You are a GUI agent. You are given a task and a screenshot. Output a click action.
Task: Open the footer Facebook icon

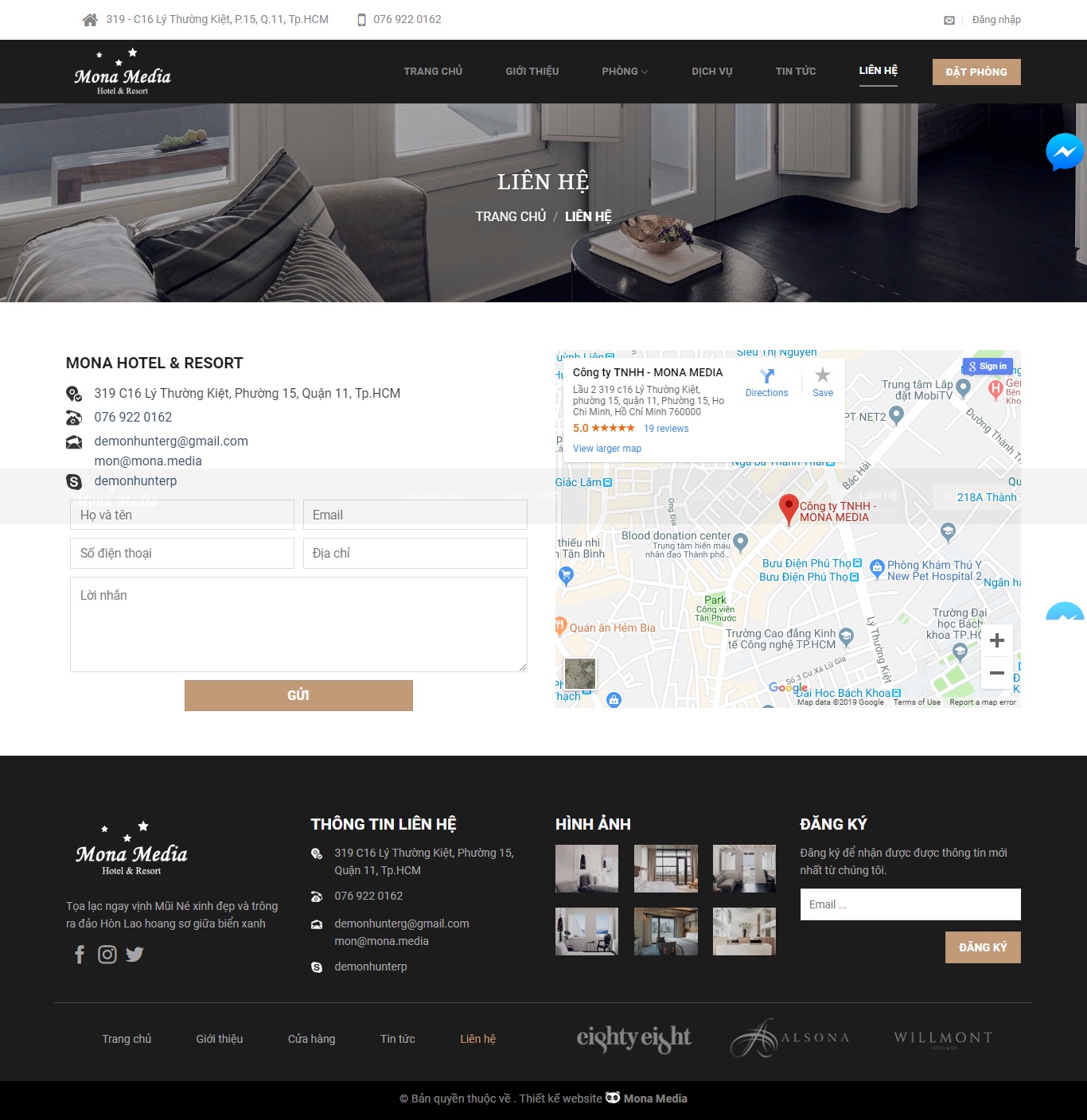click(x=80, y=955)
